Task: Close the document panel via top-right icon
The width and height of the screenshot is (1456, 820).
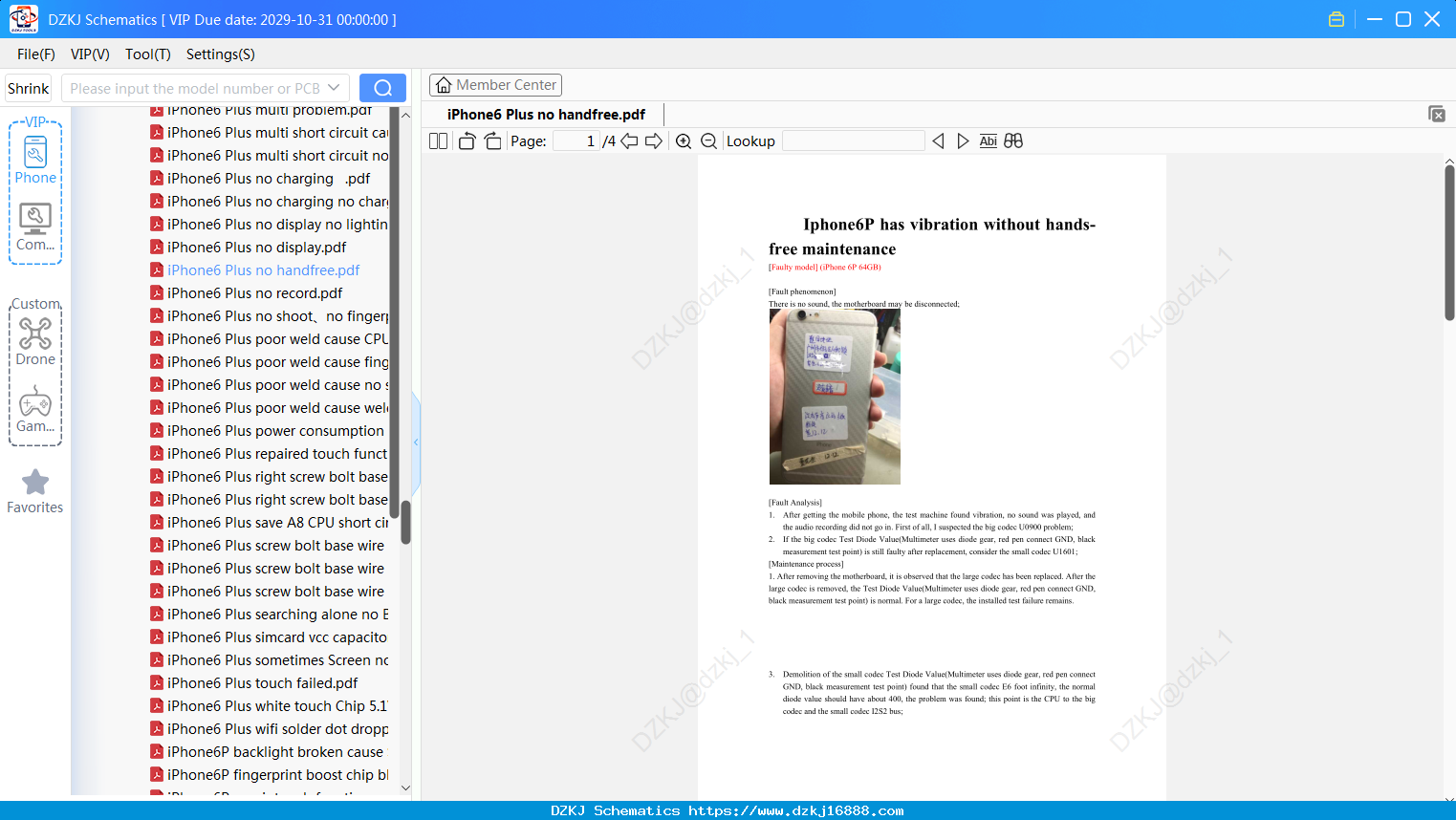Action: [1437, 114]
